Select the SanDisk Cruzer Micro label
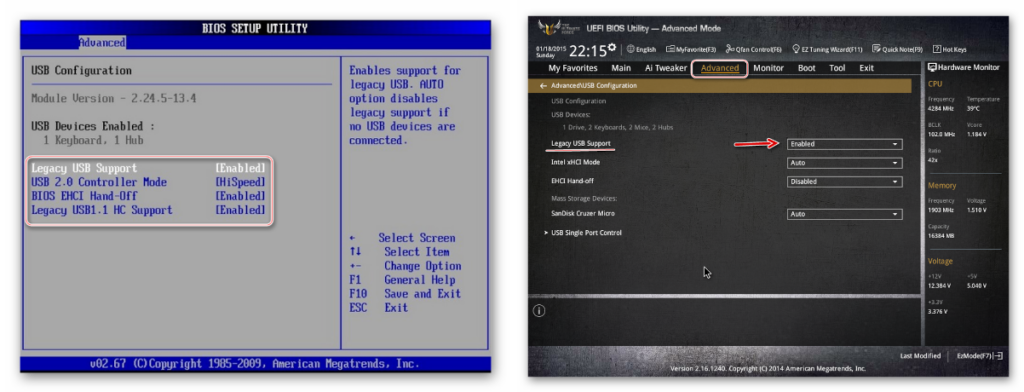This screenshot has width=1024, height=392. [x=583, y=214]
